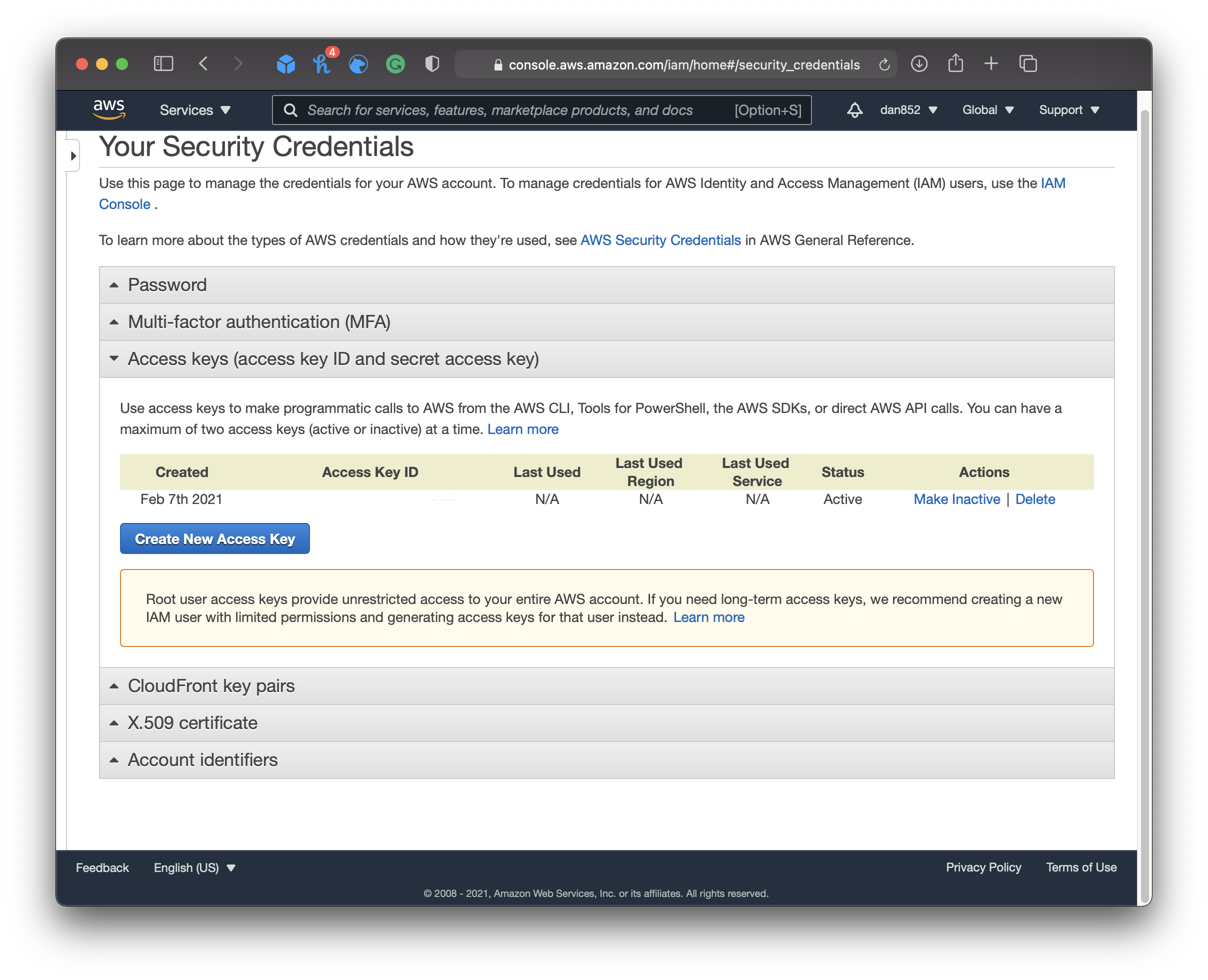Expand the Password section

(606, 285)
